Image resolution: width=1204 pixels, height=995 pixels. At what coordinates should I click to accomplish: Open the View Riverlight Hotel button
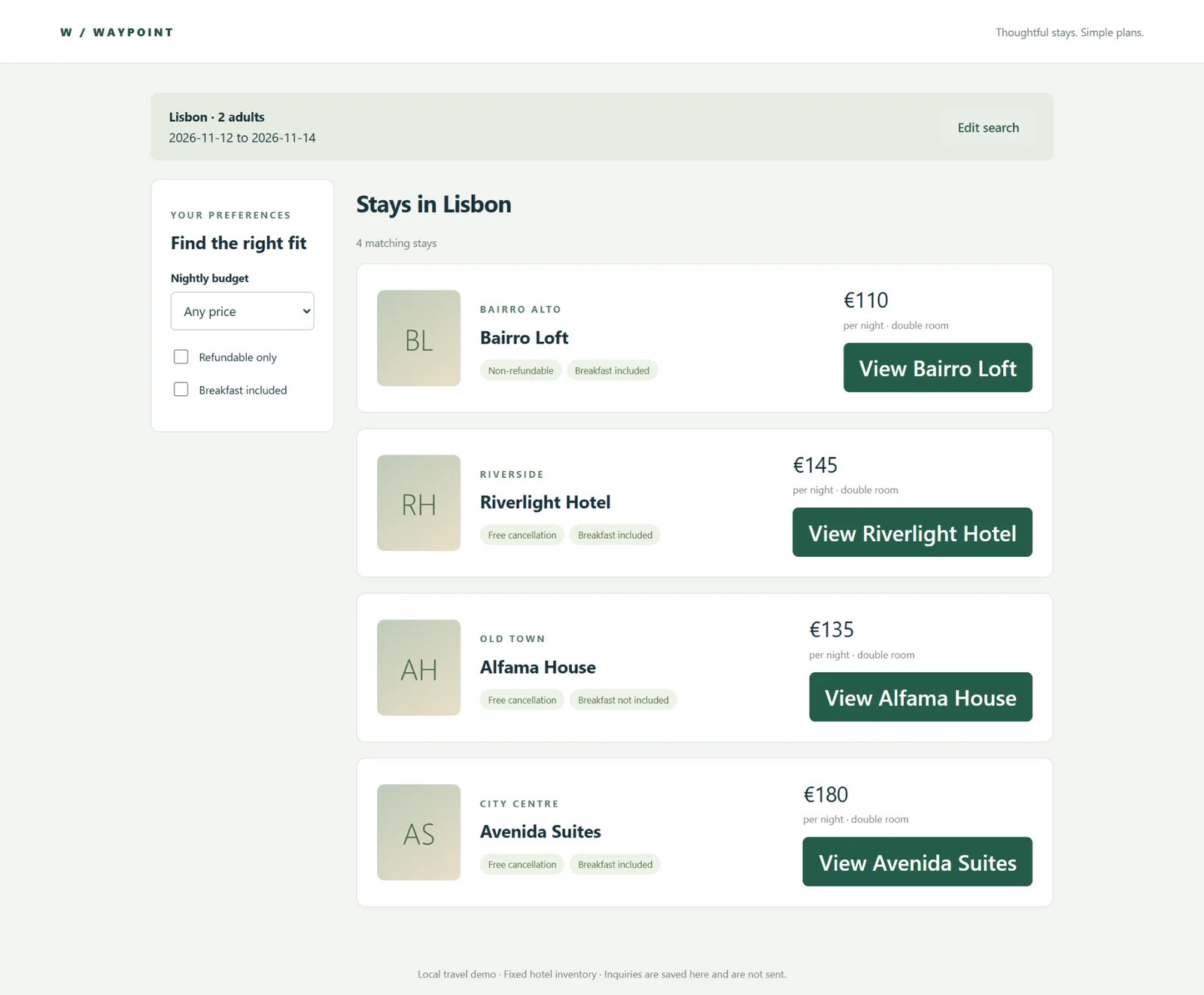912,532
